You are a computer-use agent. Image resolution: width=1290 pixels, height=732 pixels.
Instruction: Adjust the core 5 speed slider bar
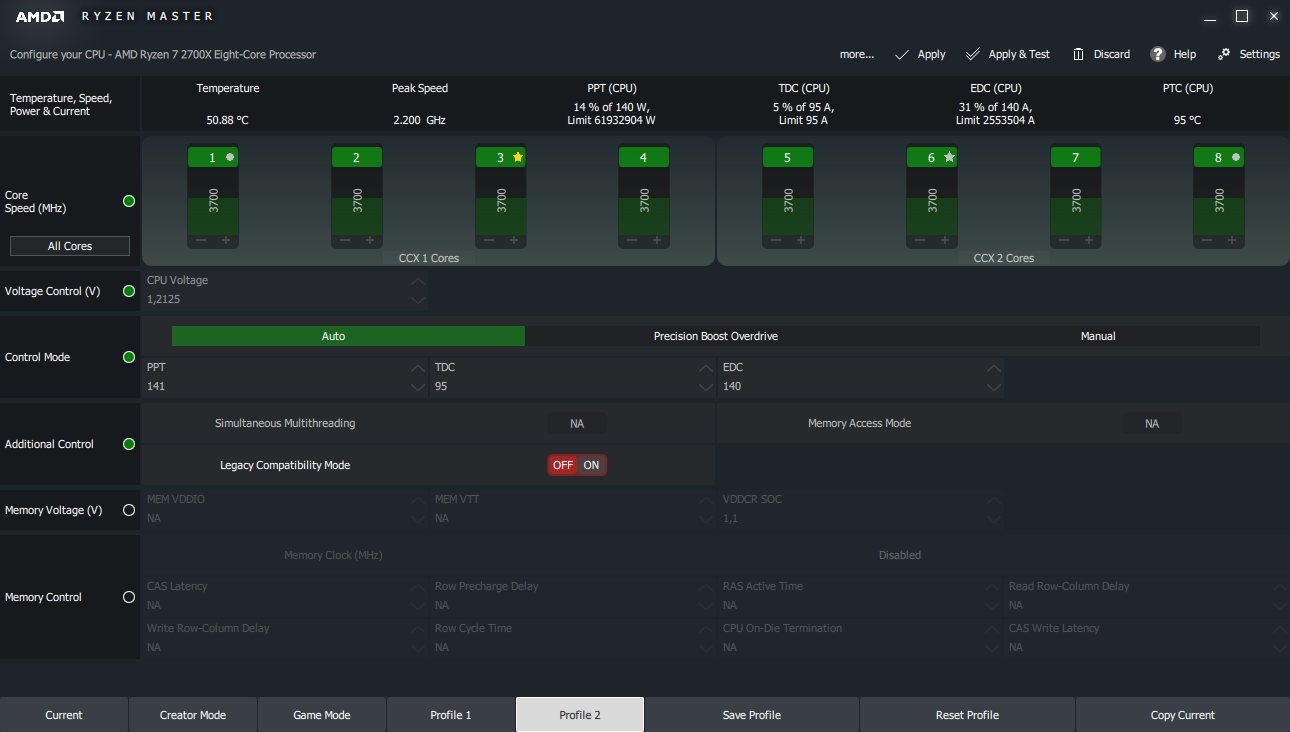tap(787, 200)
